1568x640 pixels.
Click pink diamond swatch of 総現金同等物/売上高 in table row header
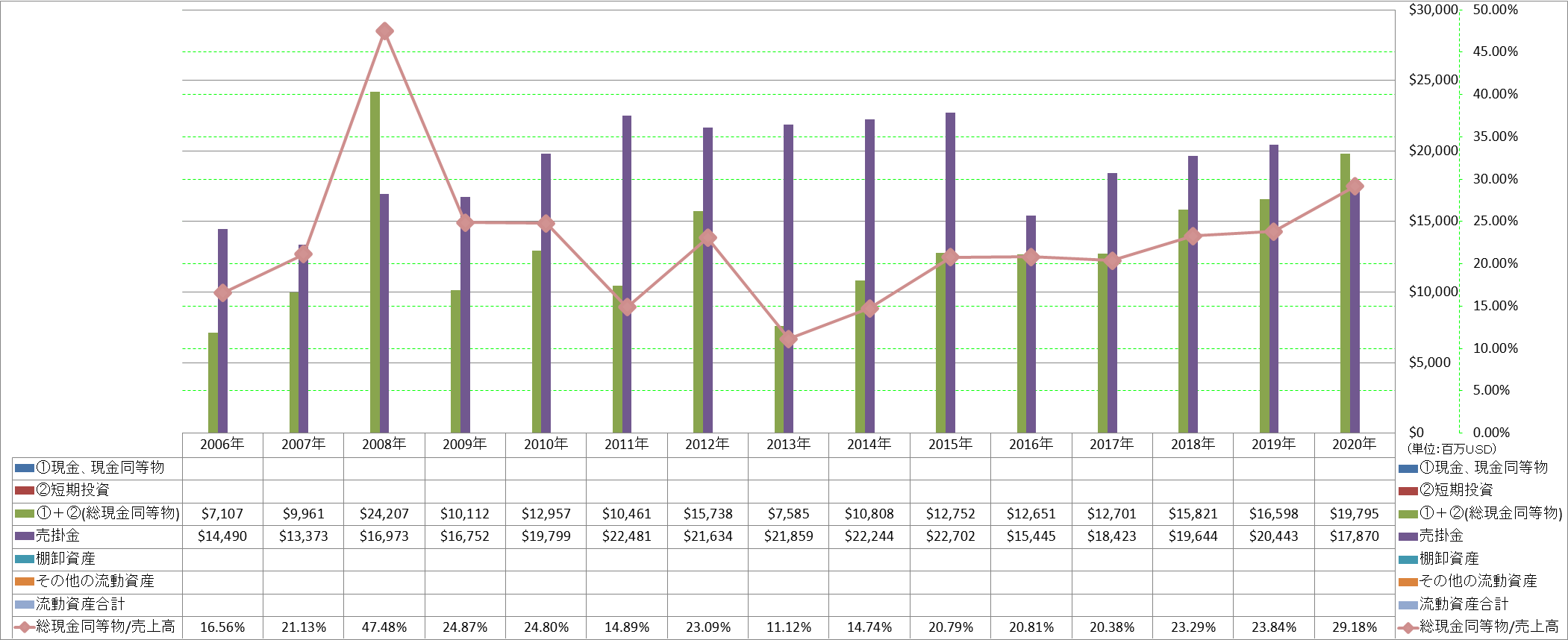[x=25, y=627]
